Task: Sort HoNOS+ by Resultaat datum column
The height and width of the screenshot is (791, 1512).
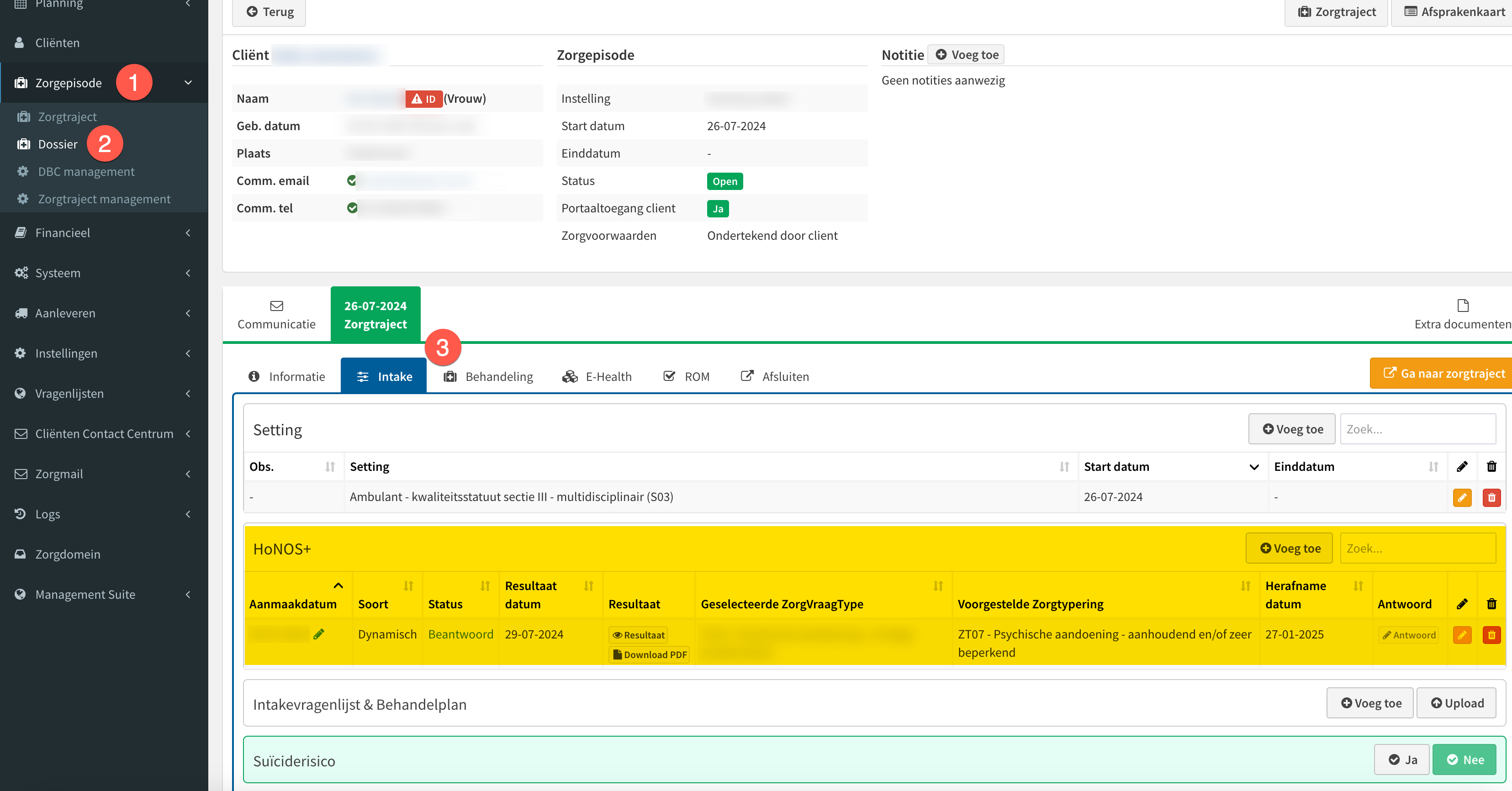Action: pyautogui.click(x=589, y=585)
